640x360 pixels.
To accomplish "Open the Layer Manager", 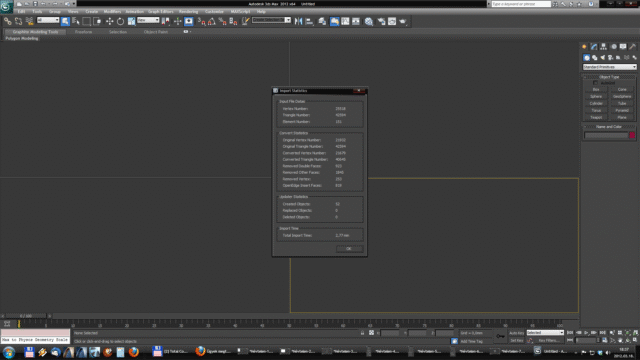I will [x=322, y=21].
